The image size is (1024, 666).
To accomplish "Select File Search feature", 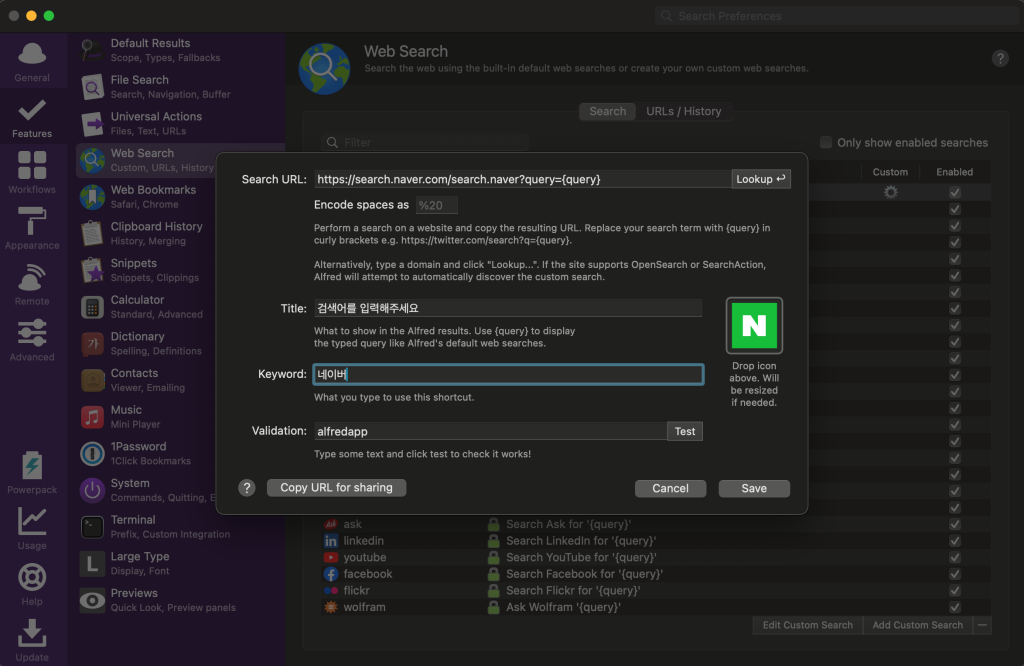I will coord(180,87).
